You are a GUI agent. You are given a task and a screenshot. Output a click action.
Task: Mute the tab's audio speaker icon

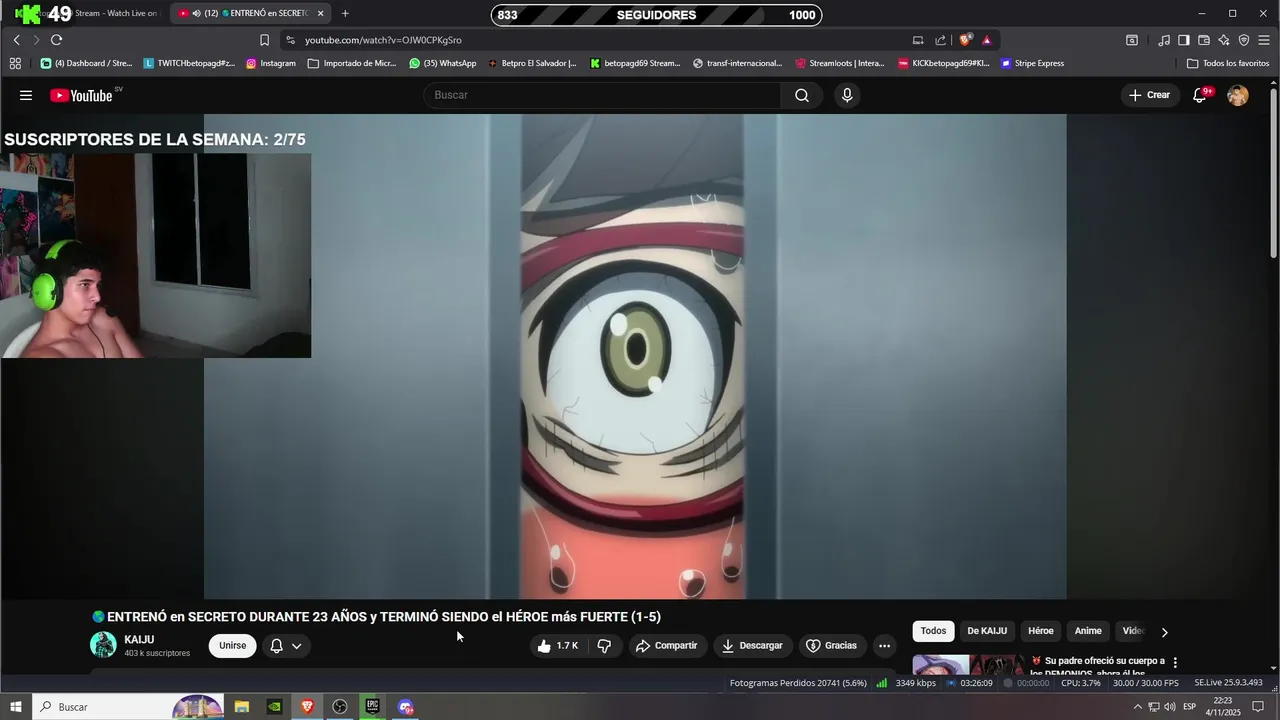click(x=196, y=13)
